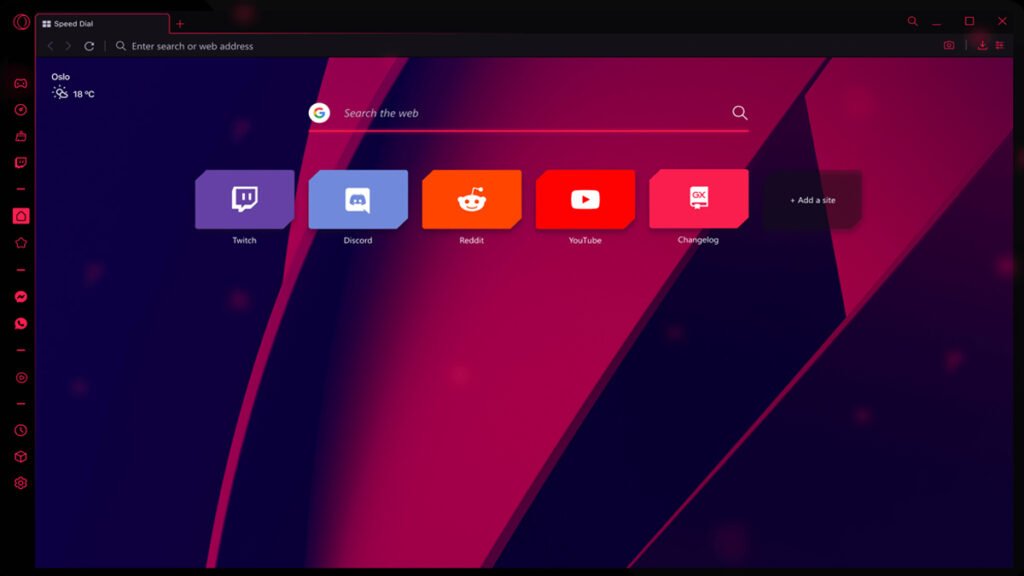Open a new tab with the plus button
1024x576 pixels.
click(180, 22)
